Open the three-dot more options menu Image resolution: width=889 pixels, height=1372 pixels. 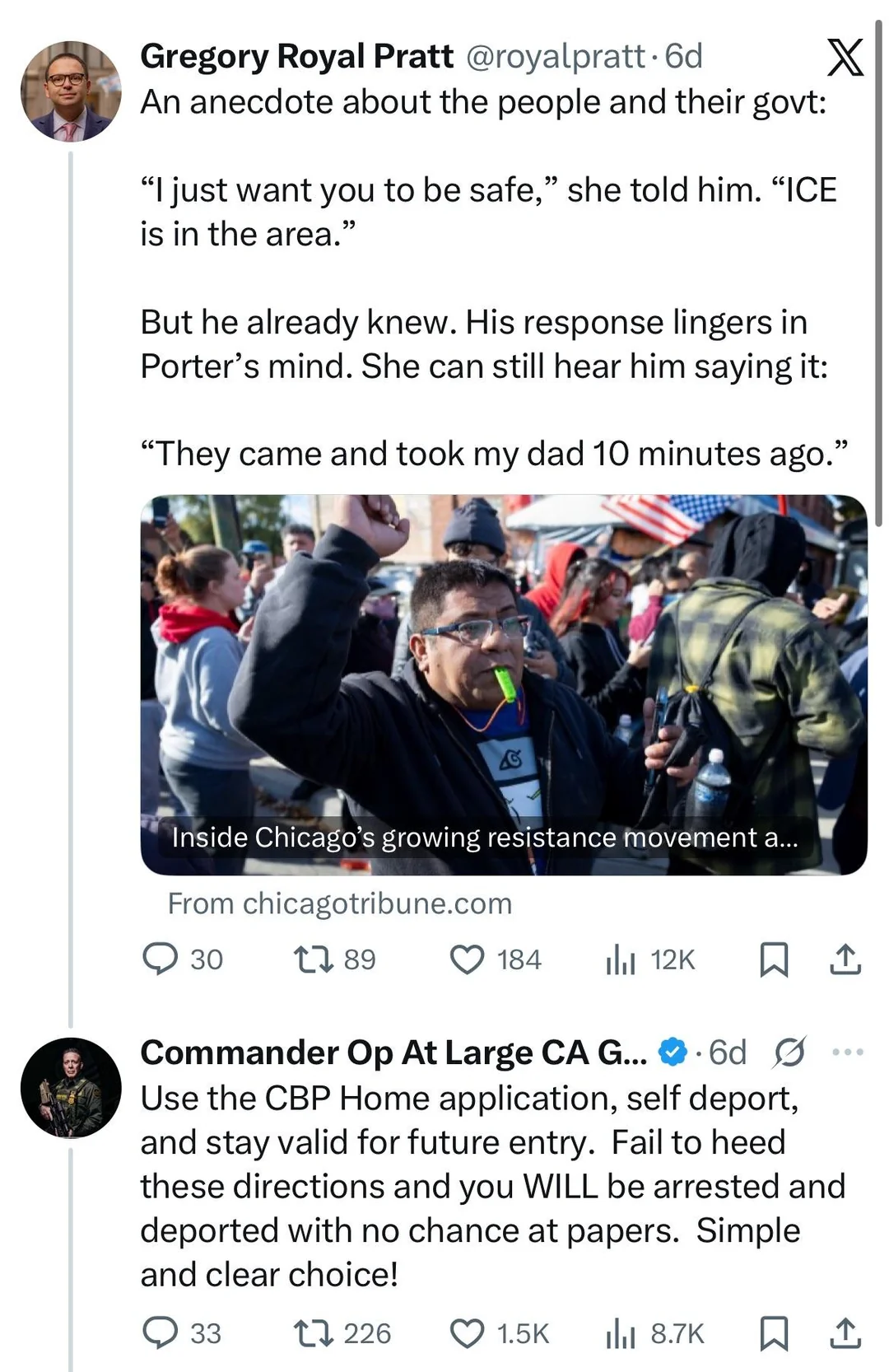(x=848, y=1052)
